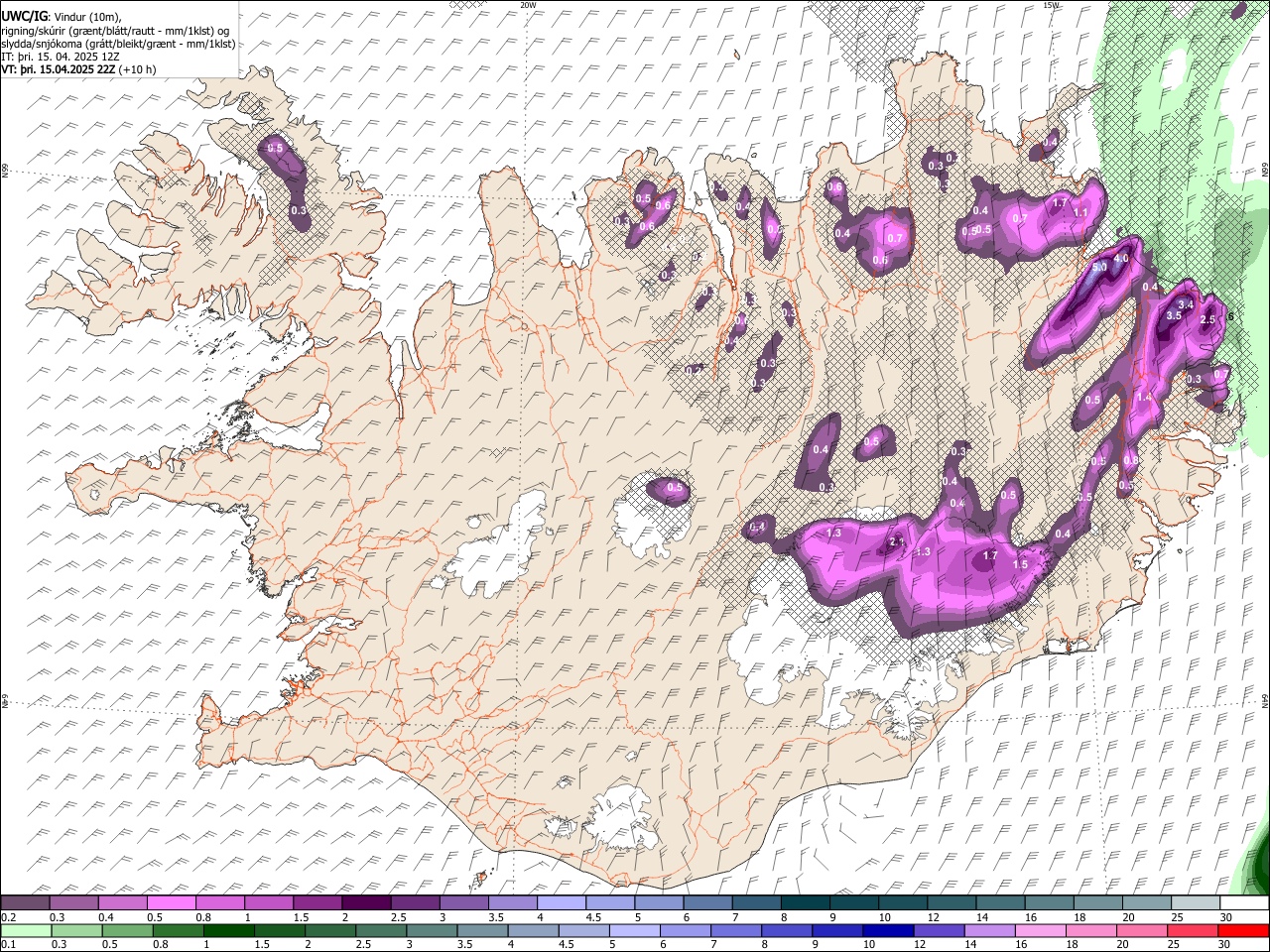Select the dusty purple 0.2–0.3 swatch, purple scale
The height and width of the screenshot is (952, 1270).
[x=25, y=902]
